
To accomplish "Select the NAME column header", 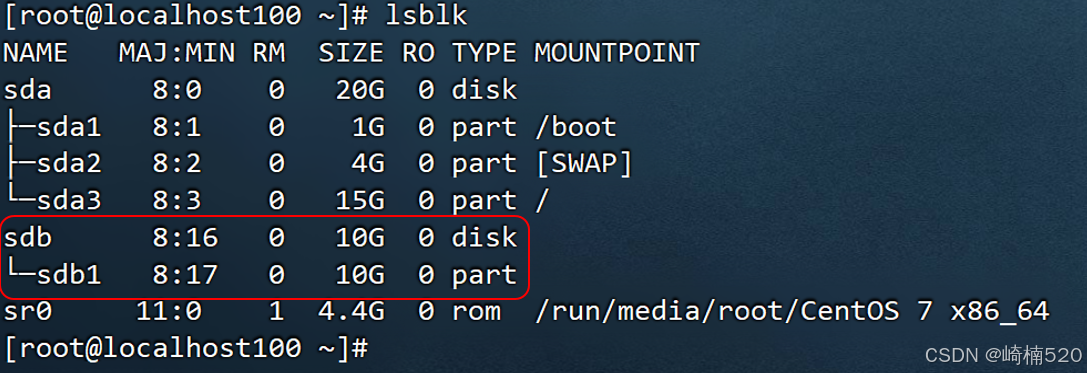I will pos(36,53).
